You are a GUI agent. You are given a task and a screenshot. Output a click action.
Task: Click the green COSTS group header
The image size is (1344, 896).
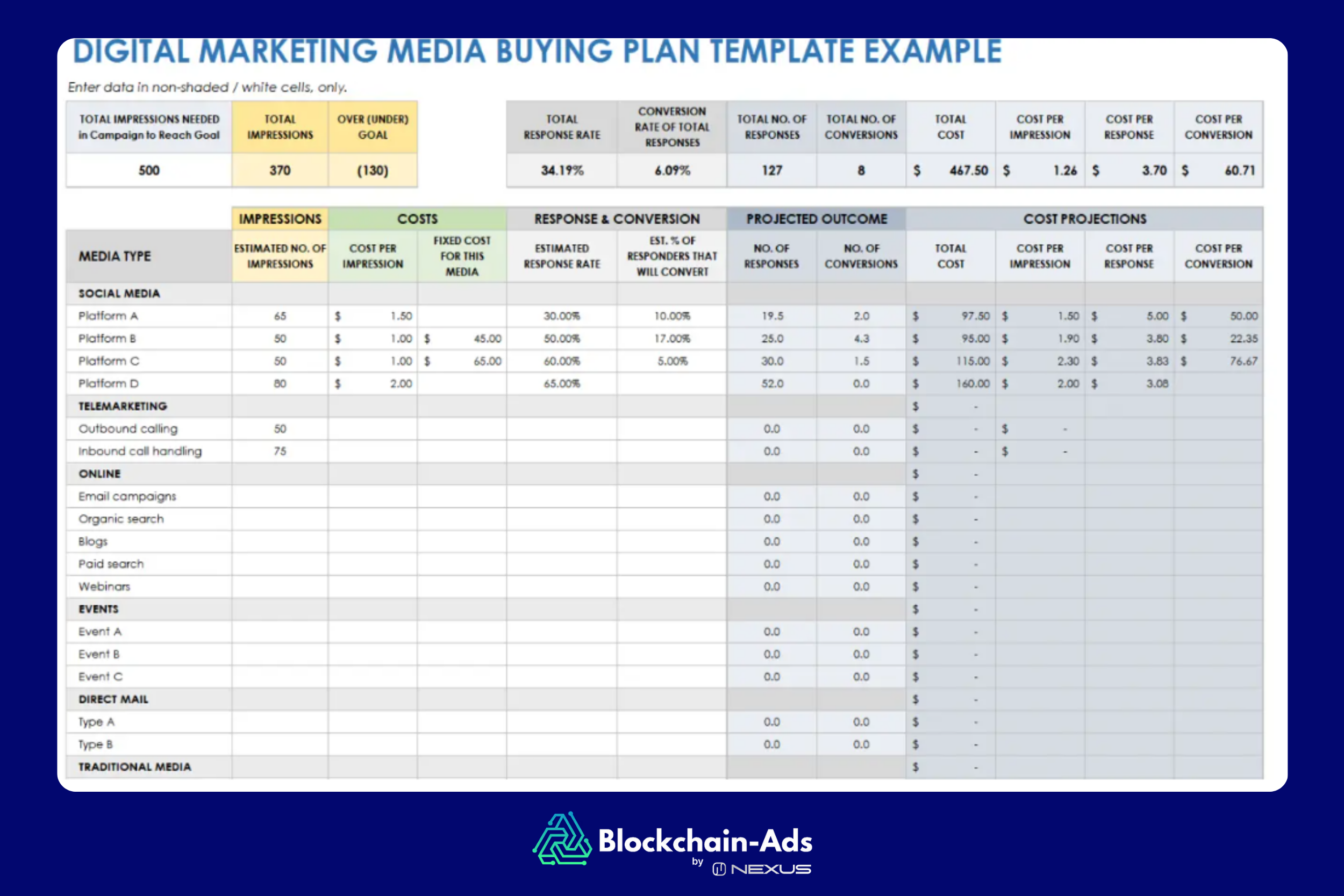417,219
